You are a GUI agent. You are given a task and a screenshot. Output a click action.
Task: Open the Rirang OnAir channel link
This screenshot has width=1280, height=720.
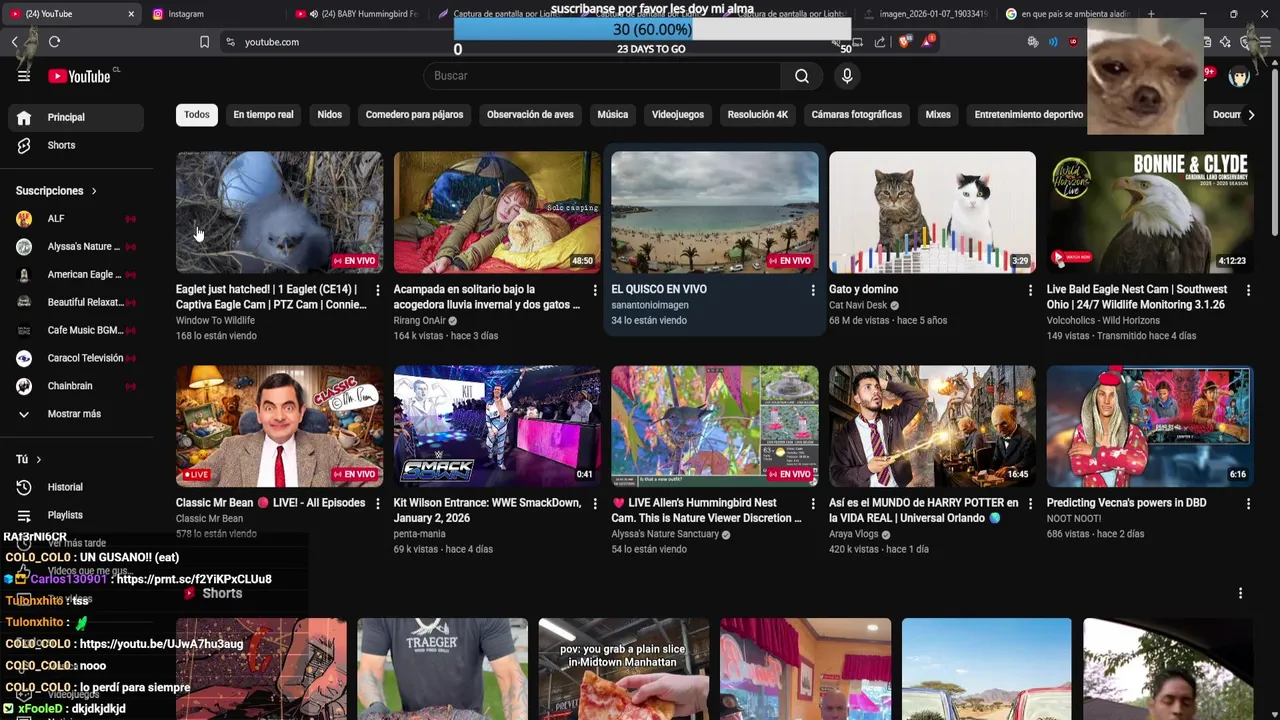pos(419,321)
